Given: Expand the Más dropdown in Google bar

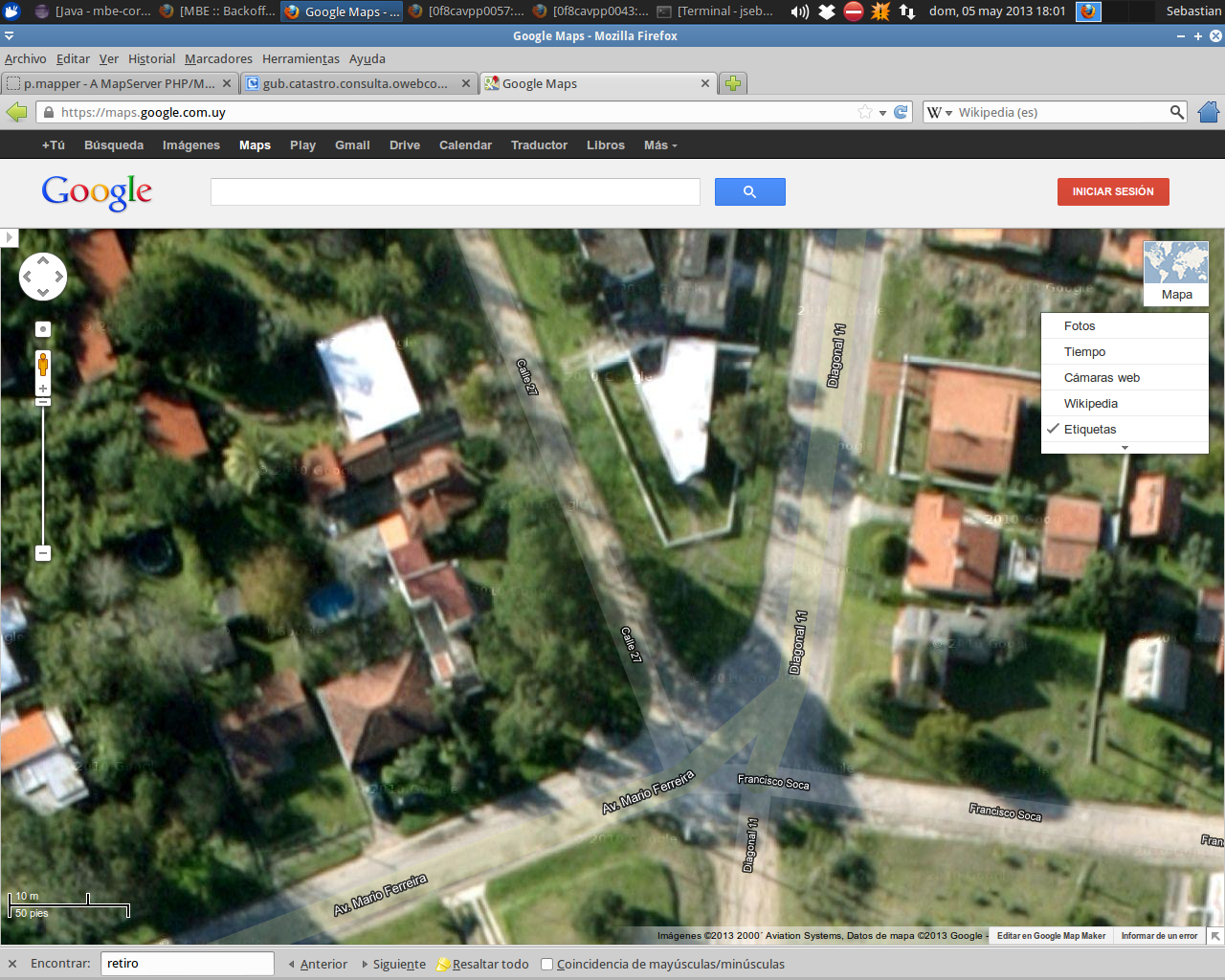Looking at the screenshot, I should [660, 145].
